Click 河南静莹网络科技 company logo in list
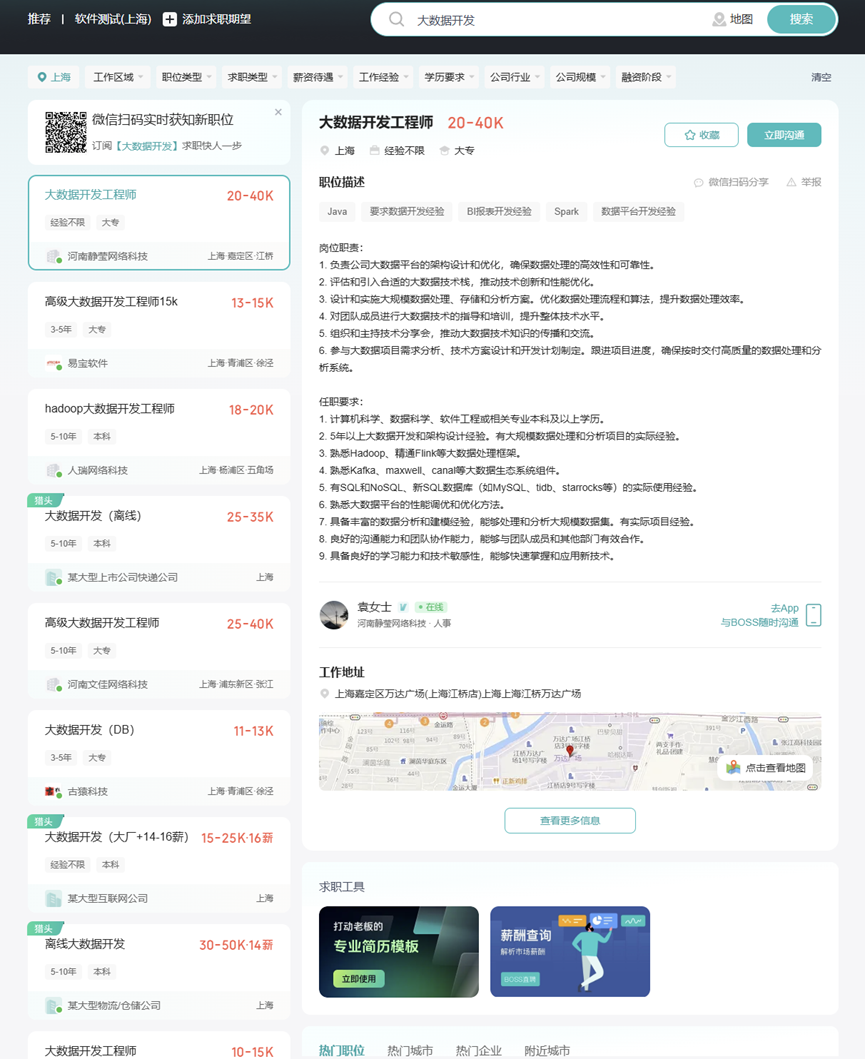Viewport: 865px width, 1059px height. coord(53,257)
